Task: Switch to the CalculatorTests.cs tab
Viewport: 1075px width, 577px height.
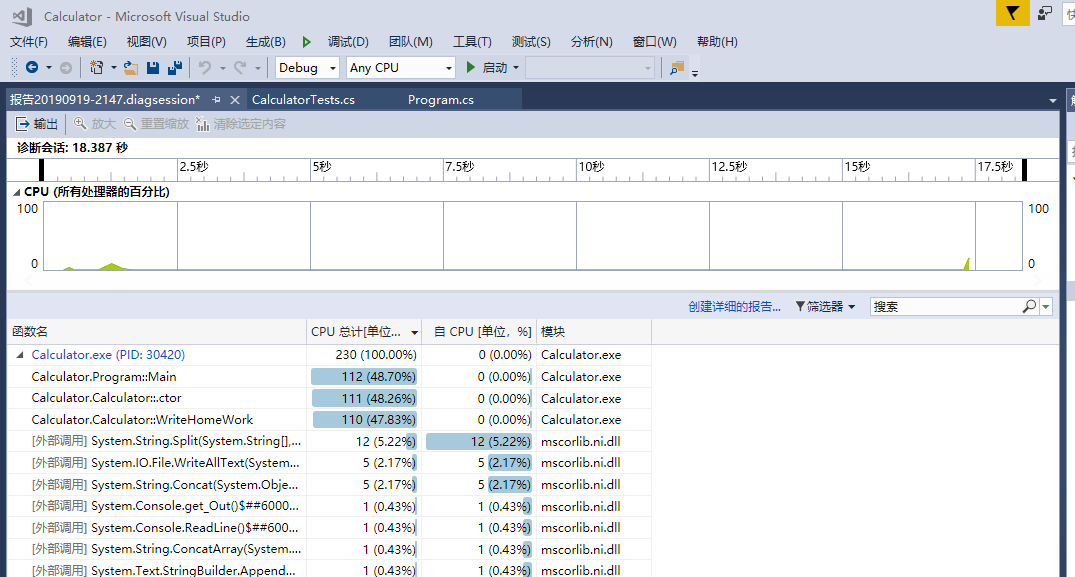Action: [304, 99]
